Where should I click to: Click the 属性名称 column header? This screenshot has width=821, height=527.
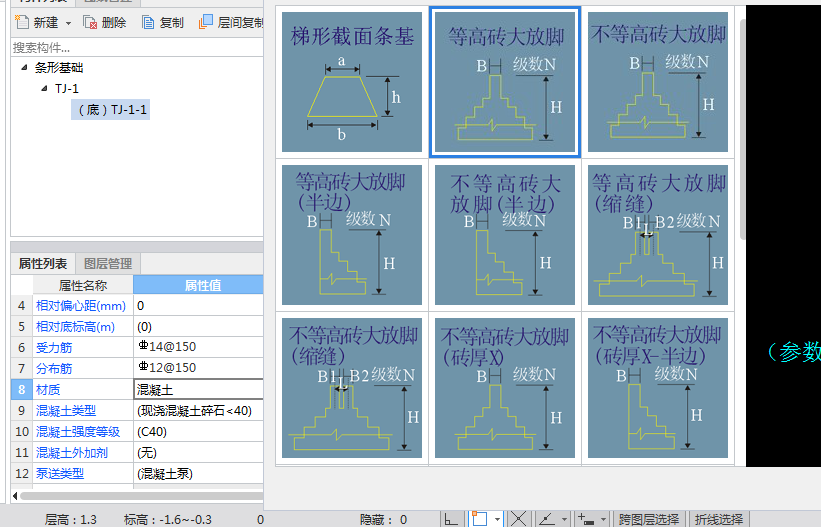[x=83, y=285]
